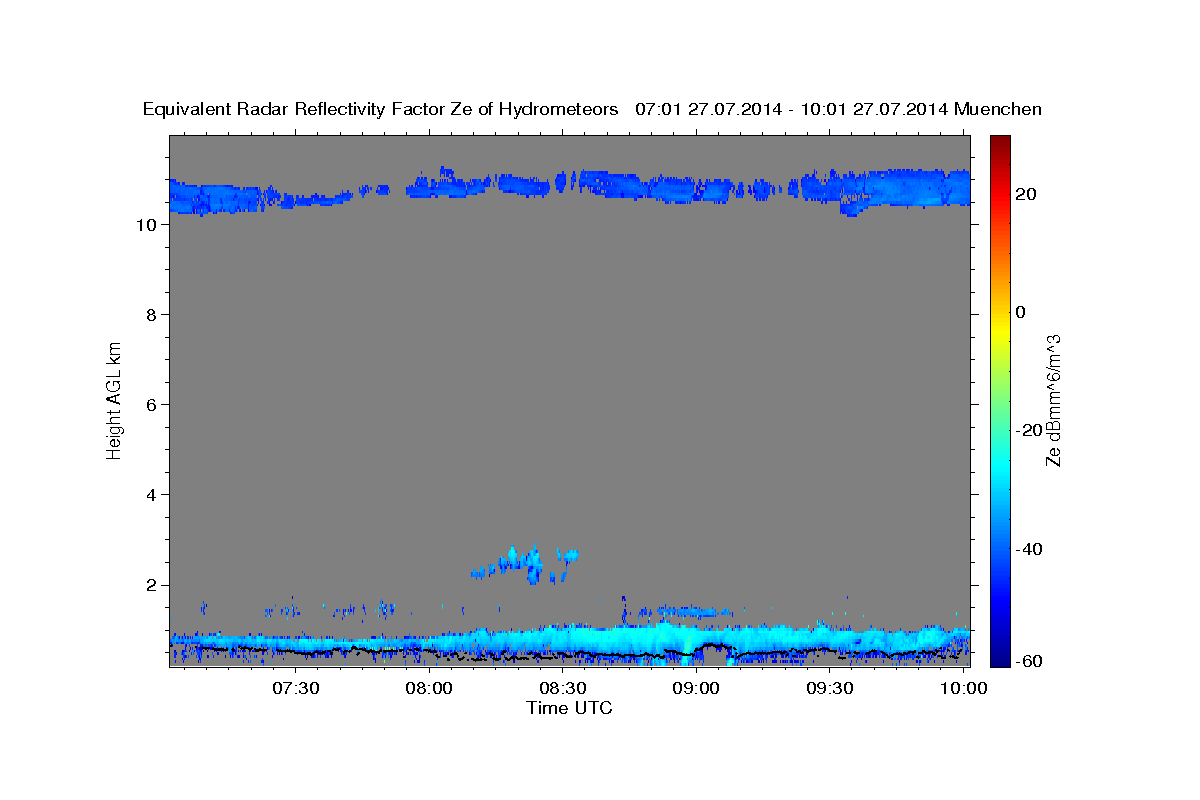Click the dark blue bottom of the colorbar

coord(1000,658)
